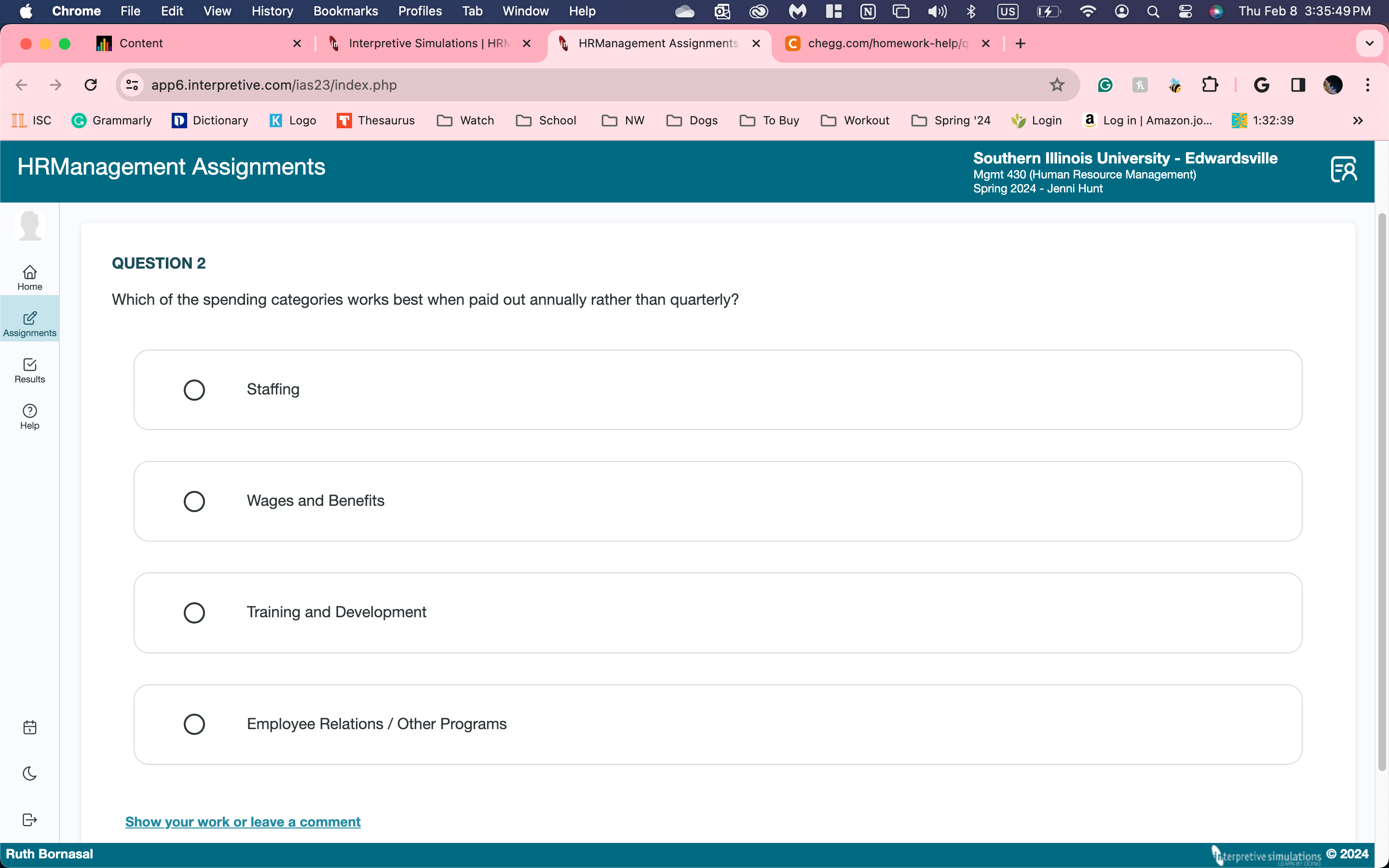Open a new tab with the plus button

coord(1020,43)
